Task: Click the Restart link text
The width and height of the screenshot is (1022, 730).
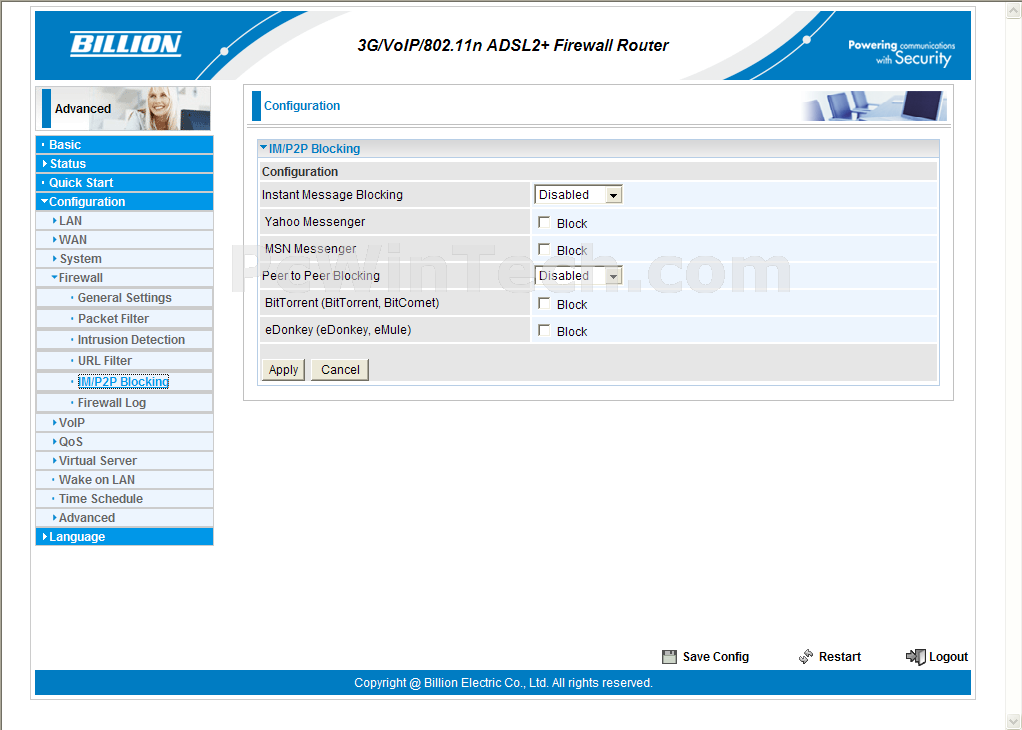Action: pyautogui.click(x=840, y=657)
